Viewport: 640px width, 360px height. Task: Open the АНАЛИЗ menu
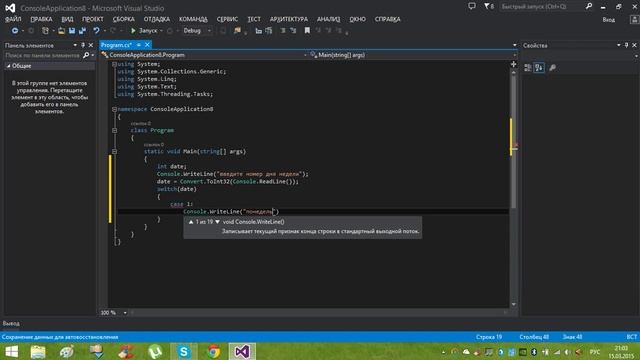pyautogui.click(x=329, y=19)
